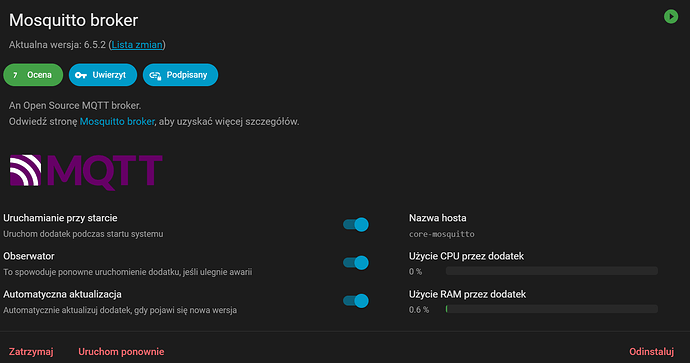Screen dimensions: 690x363
Task: Click the 0 % CPU usage value
Action: 415,271
